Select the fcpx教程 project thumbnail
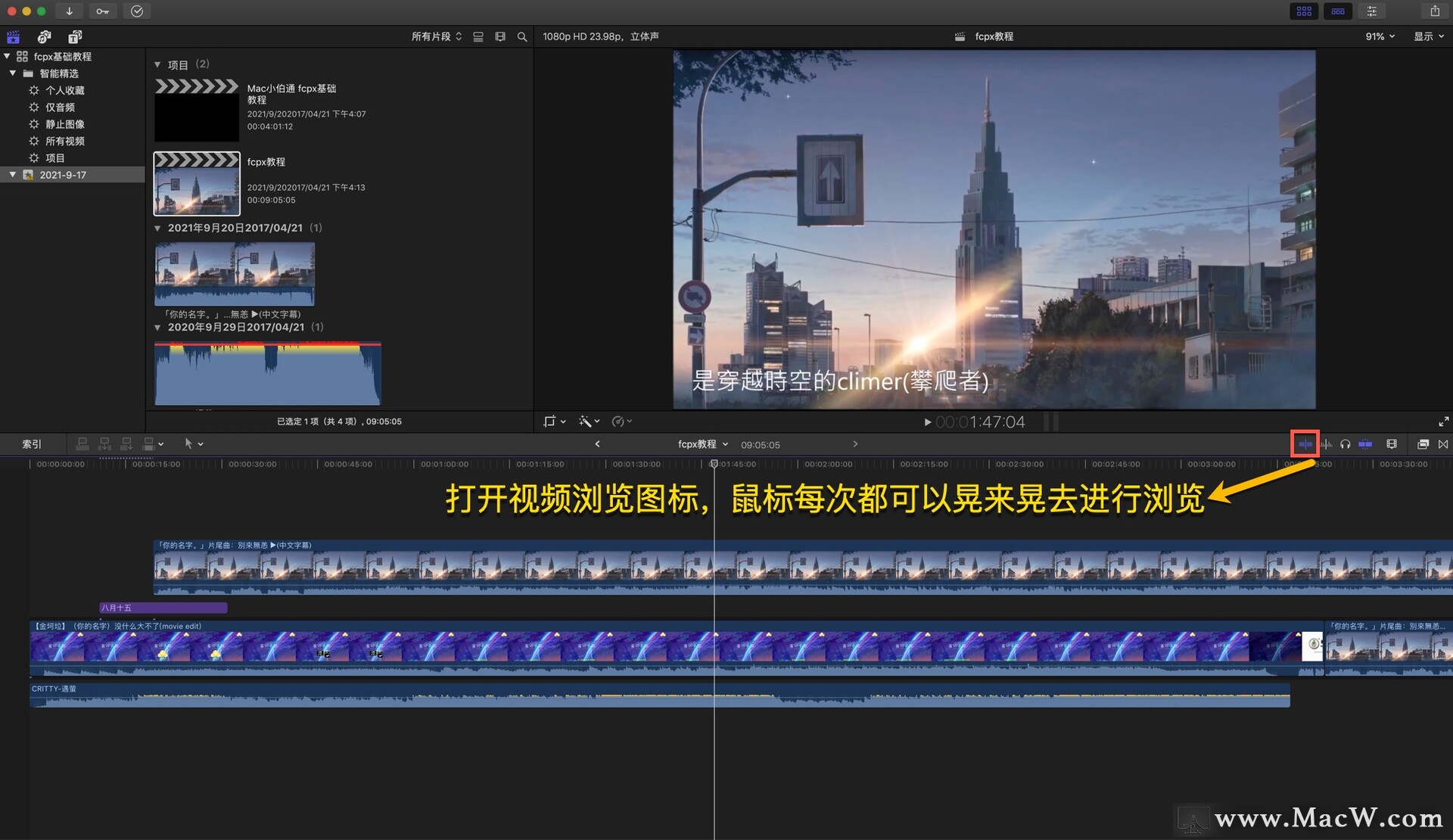Screen dimensions: 1453x840 point(197,184)
